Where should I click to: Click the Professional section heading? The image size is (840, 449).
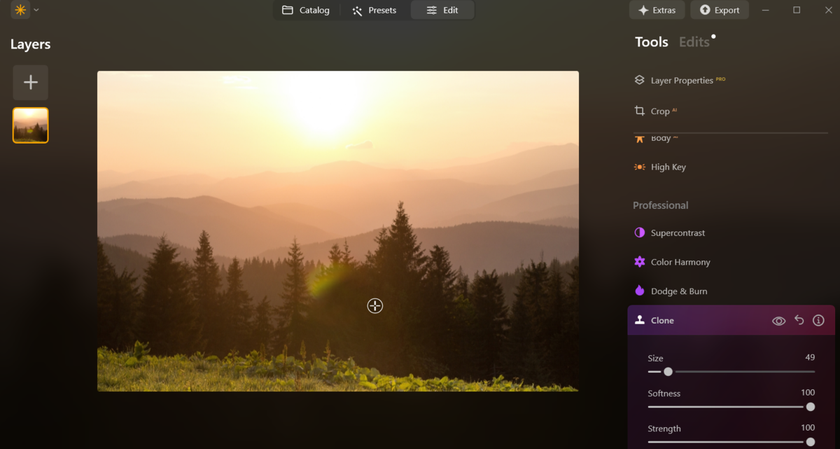pyautogui.click(x=661, y=205)
